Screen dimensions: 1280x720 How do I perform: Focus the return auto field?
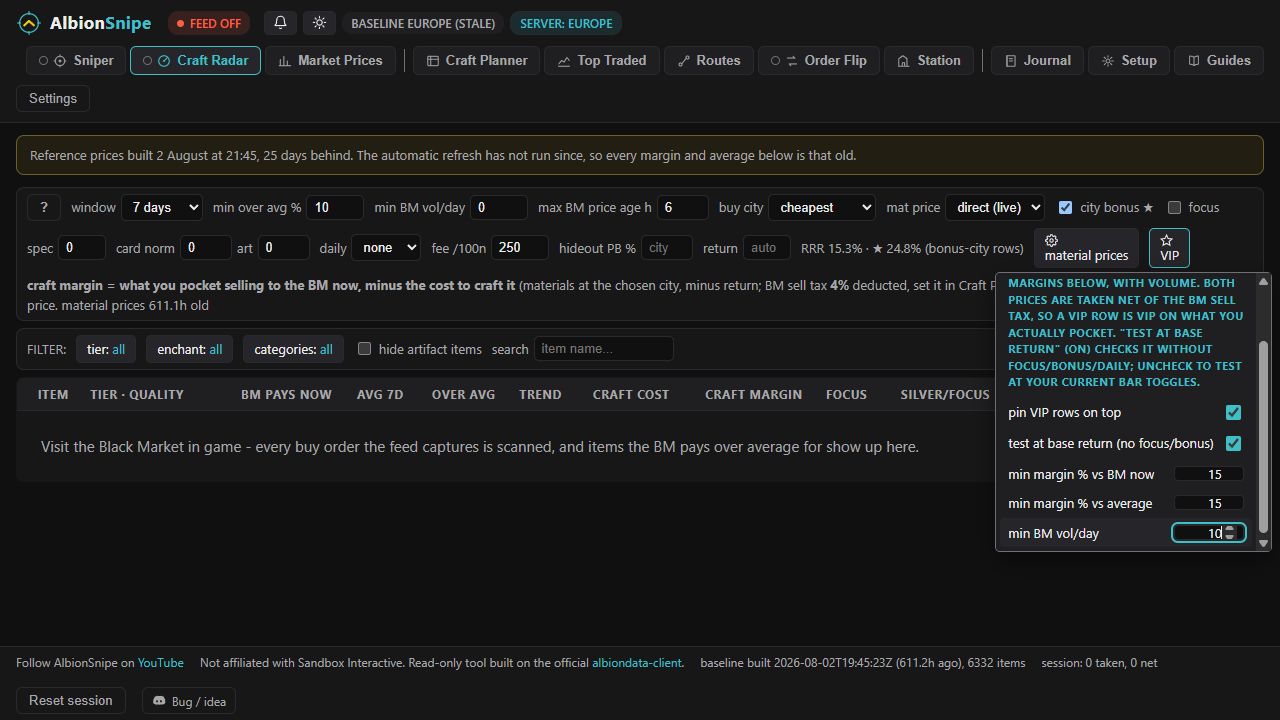[767, 247]
